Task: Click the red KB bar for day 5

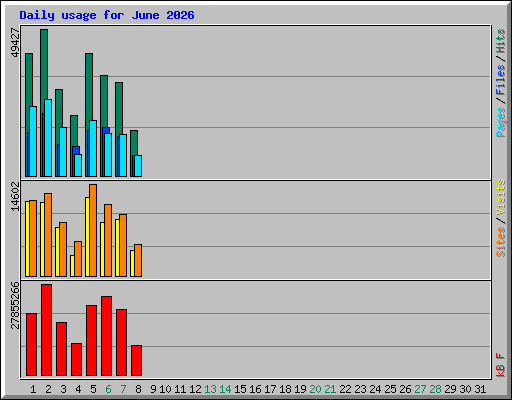Action: [91, 340]
